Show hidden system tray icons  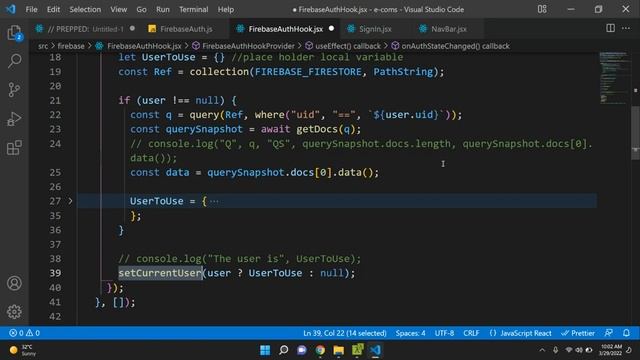542,350
